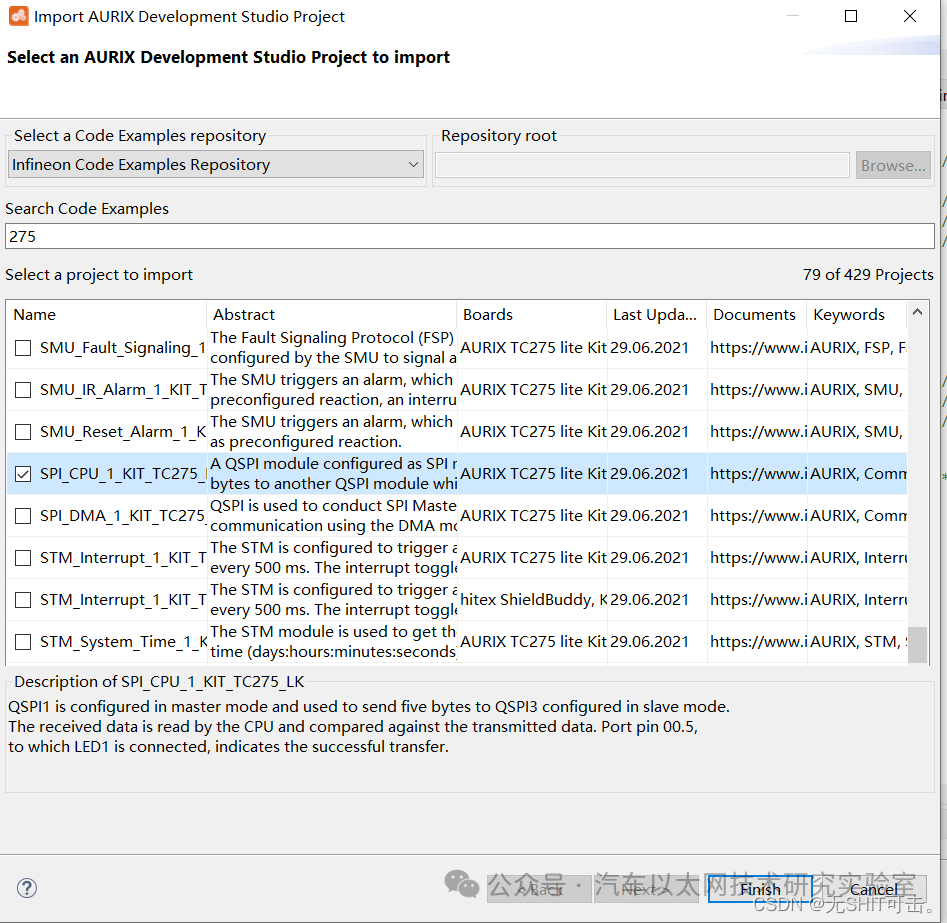Check the SMU_Fault_Signaling_1 project checkbox

pos(23,348)
